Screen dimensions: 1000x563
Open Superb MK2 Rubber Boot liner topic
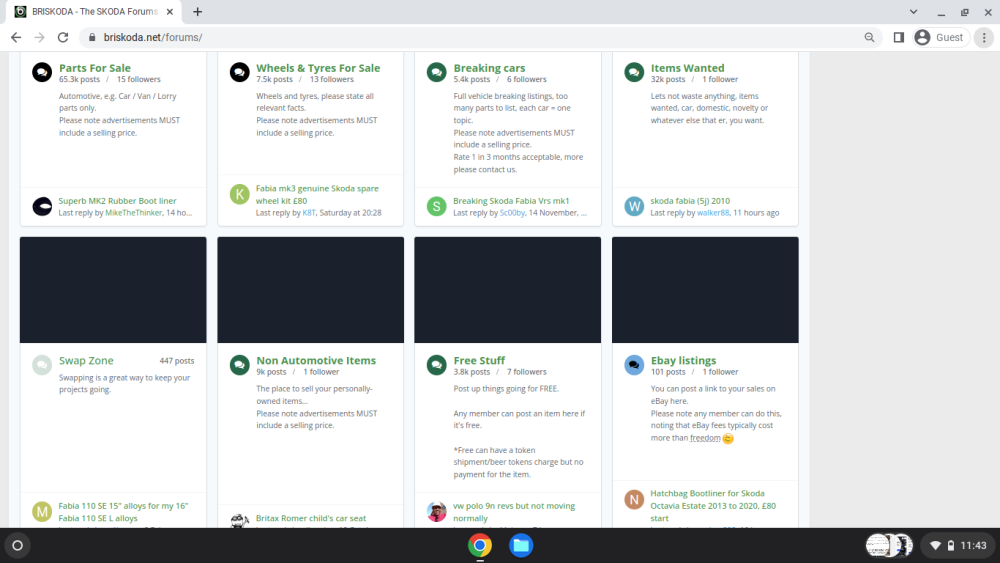(x=117, y=200)
